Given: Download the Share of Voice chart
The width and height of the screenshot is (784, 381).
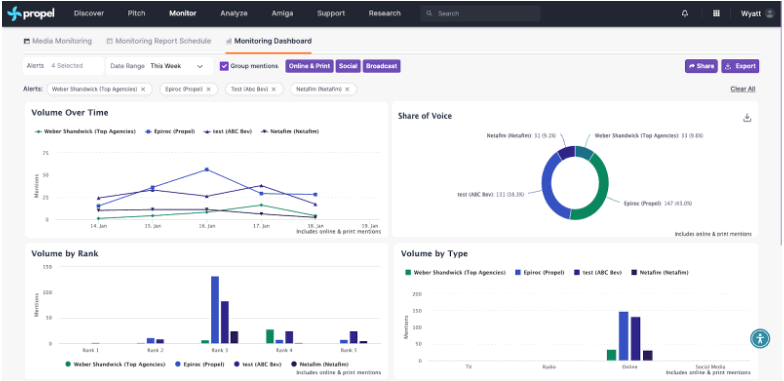Looking at the screenshot, I should 747,118.
